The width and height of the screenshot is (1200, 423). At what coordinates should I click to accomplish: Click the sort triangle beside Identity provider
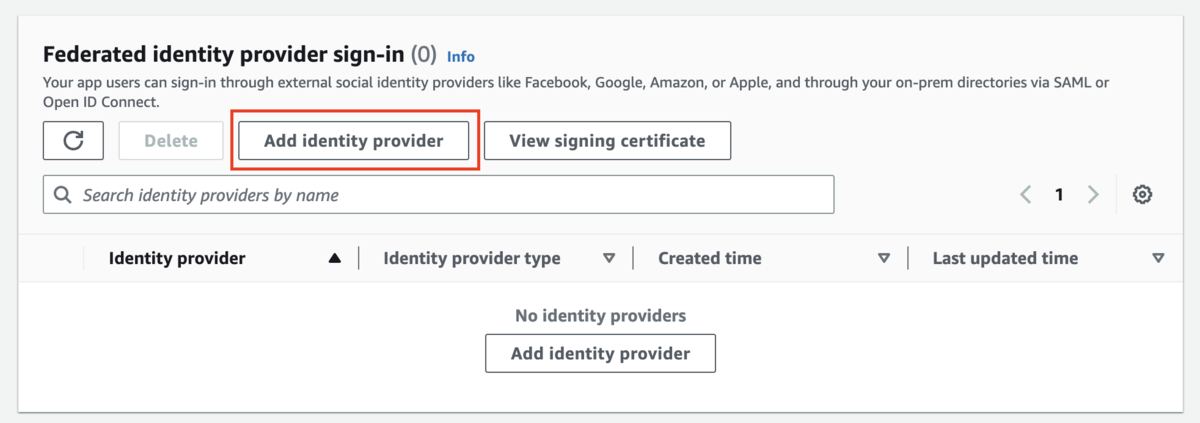tap(335, 258)
